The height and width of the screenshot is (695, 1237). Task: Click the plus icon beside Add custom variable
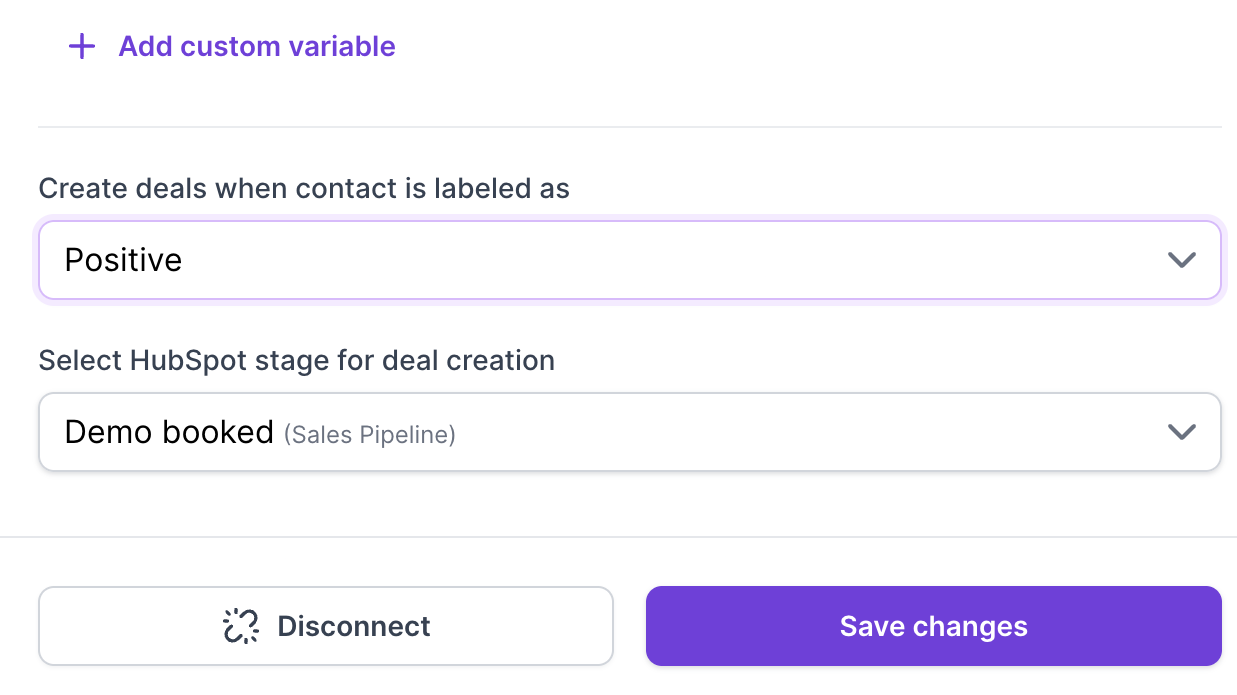click(x=82, y=46)
